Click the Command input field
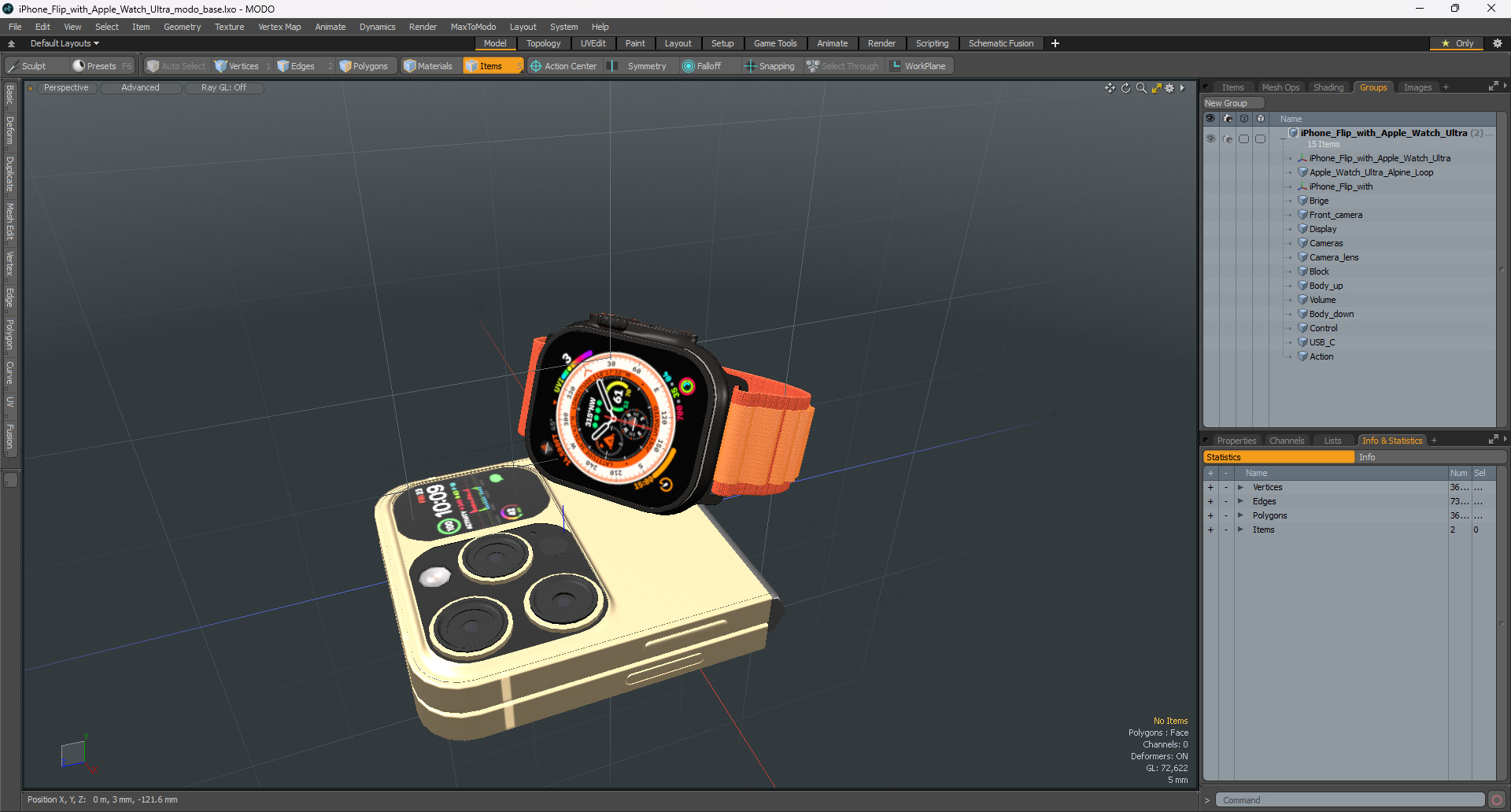This screenshot has height=812, width=1511. click(1350, 800)
